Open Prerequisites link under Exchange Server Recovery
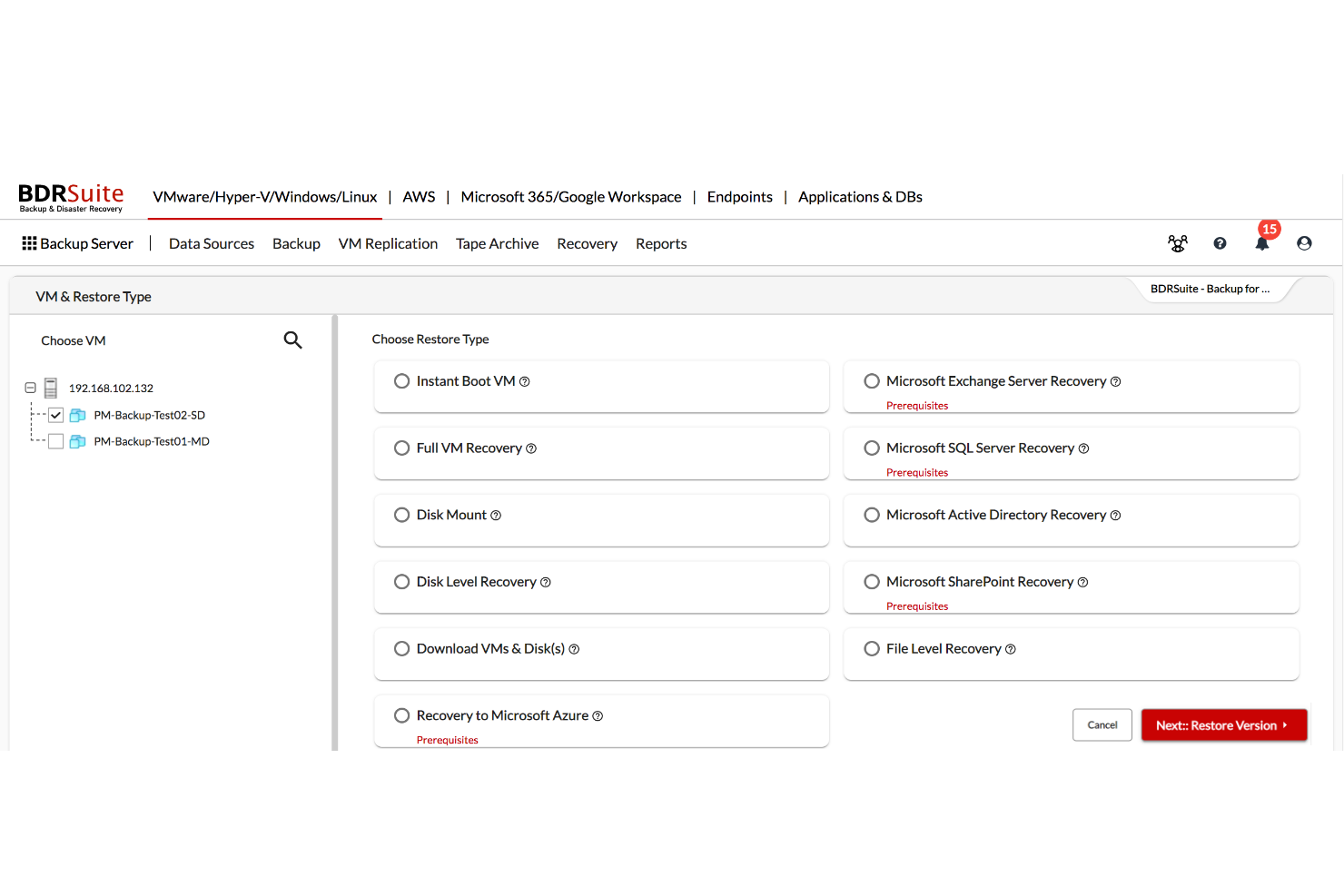Viewport: 1344px width, 896px height. (917, 406)
